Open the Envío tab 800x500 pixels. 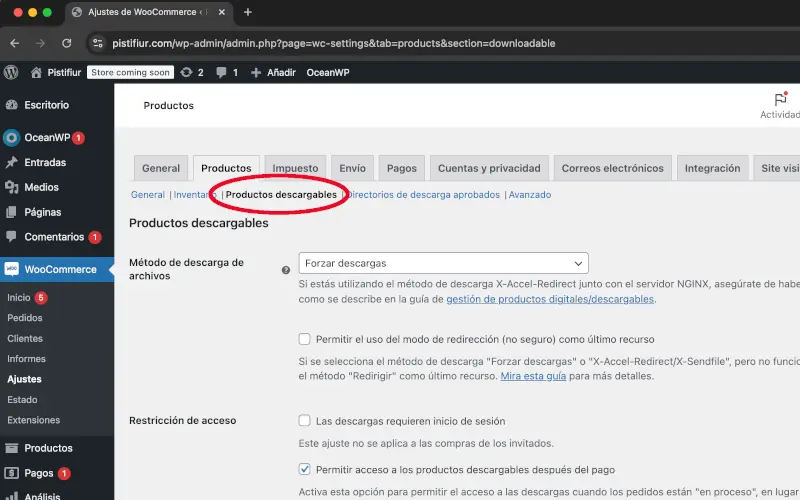click(x=353, y=168)
